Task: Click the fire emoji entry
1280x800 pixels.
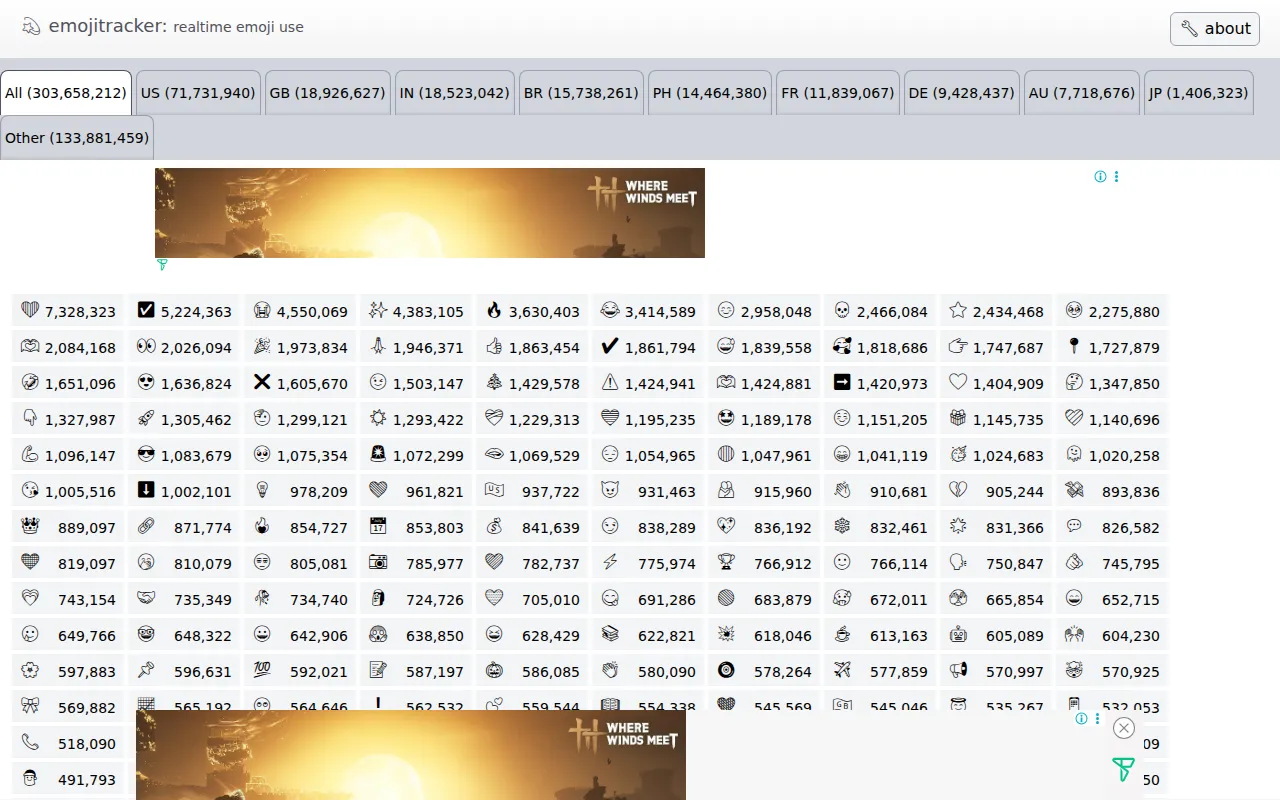Action: click(494, 311)
